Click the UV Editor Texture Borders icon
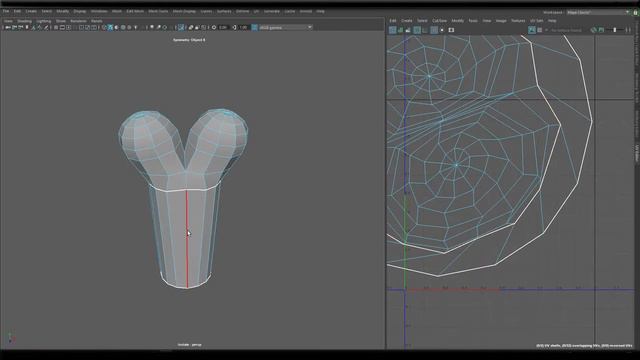The width and height of the screenshot is (640, 360). (x=417, y=30)
